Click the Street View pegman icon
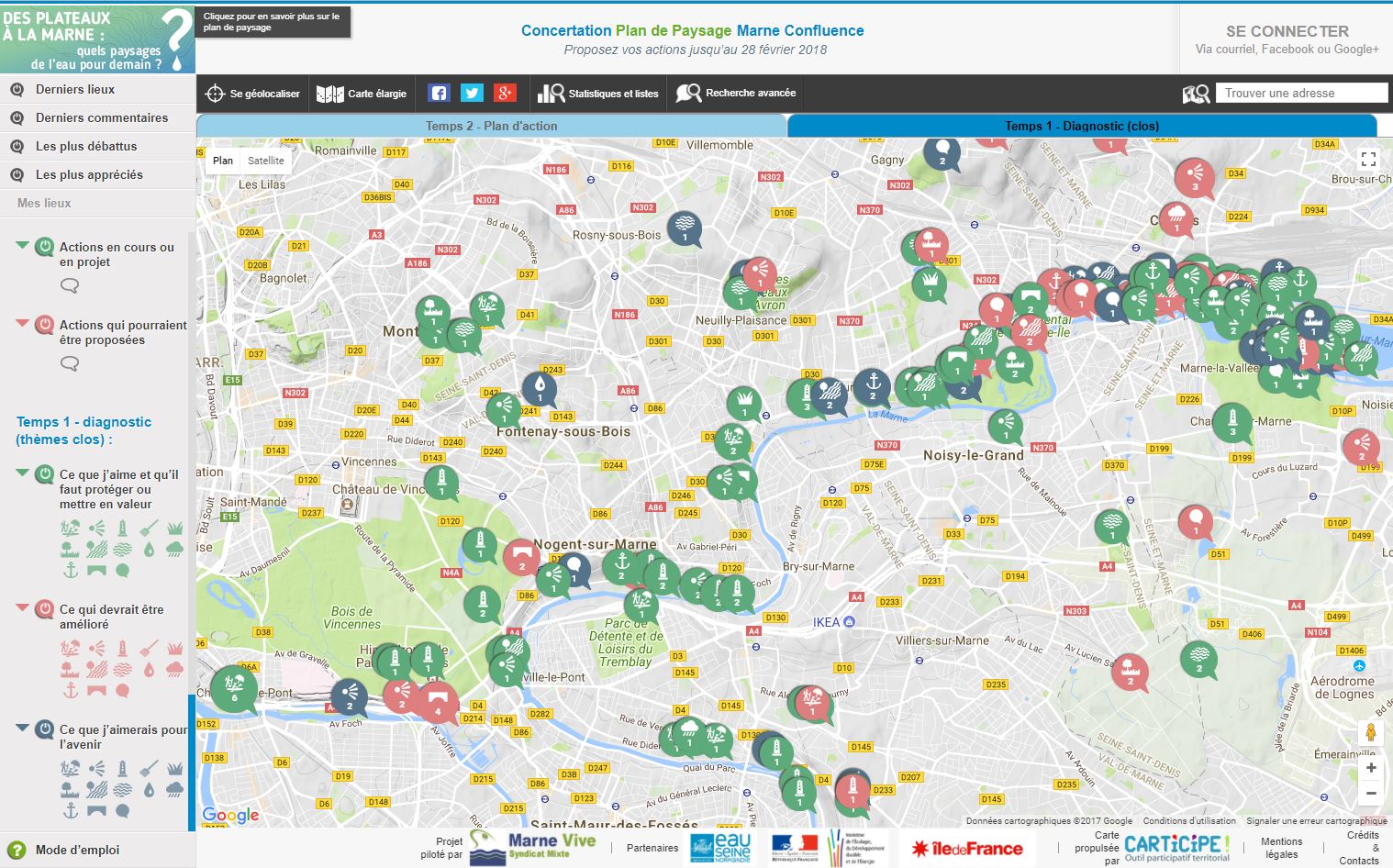 pyautogui.click(x=1370, y=732)
